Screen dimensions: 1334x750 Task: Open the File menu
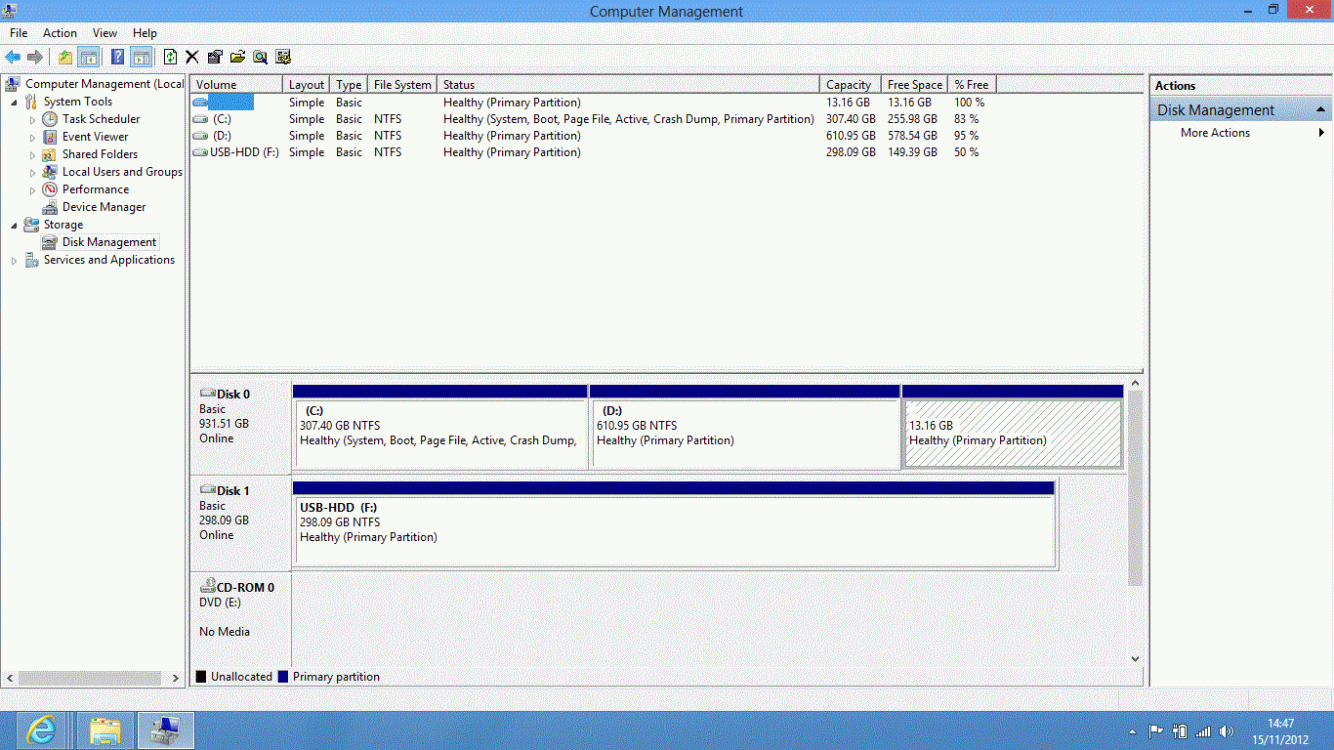pos(19,33)
